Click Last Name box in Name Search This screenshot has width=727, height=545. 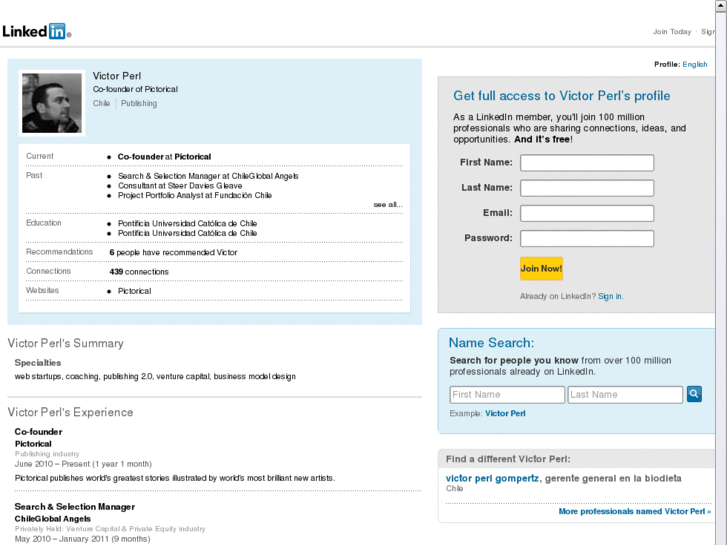tap(625, 395)
